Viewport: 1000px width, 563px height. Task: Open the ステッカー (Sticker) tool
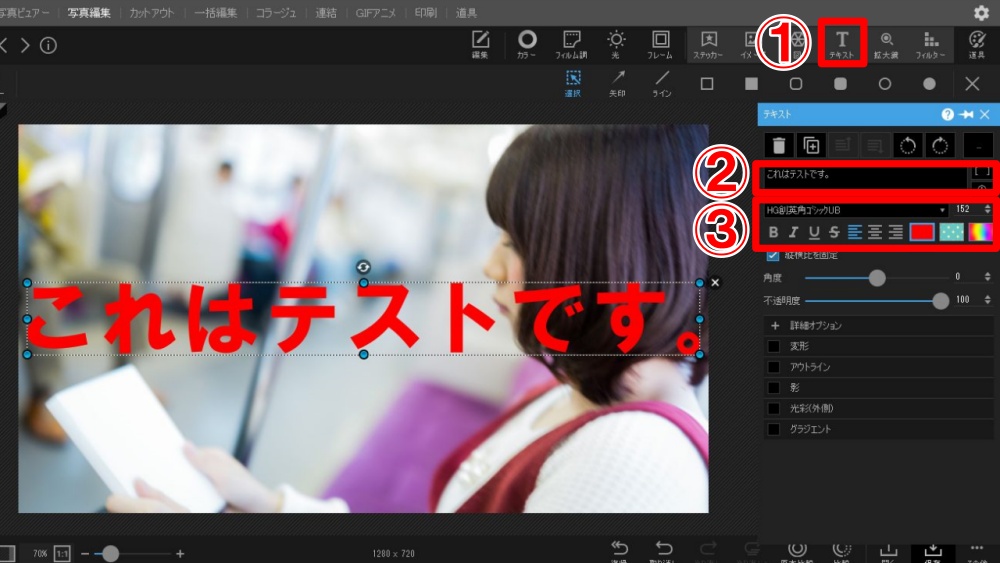pyautogui.click(x=709, y=44)
